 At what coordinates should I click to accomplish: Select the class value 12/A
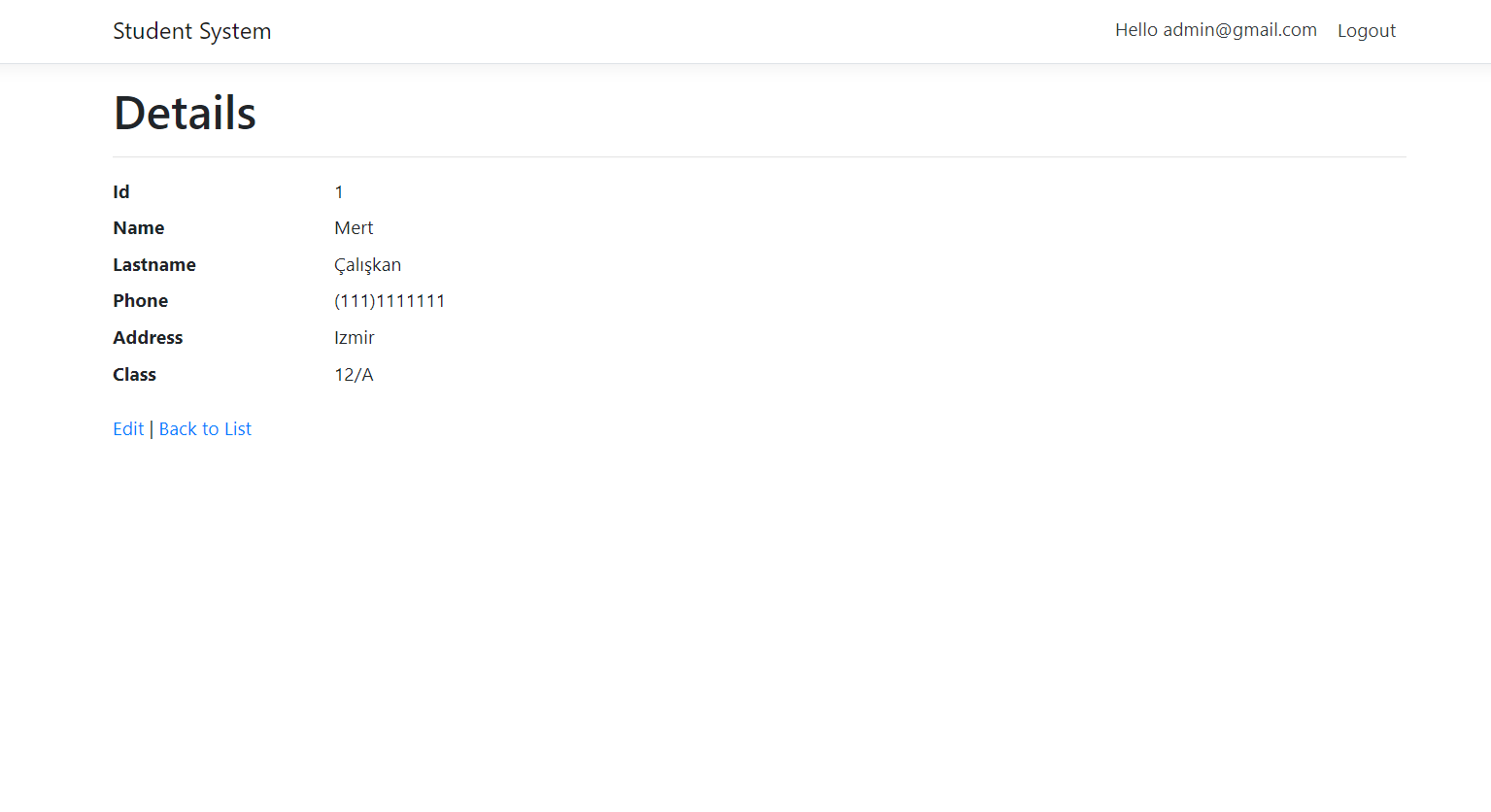pos(354,374)
